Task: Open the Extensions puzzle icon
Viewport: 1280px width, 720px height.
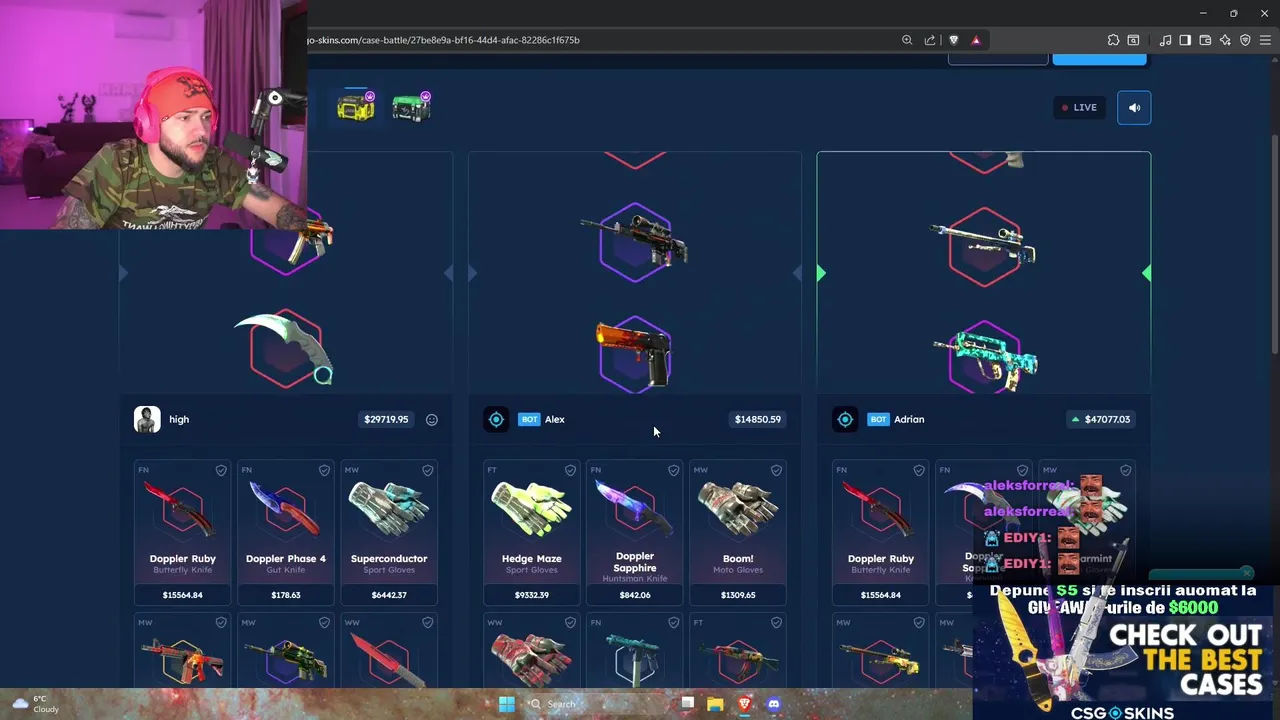Action: (1113, 40)
